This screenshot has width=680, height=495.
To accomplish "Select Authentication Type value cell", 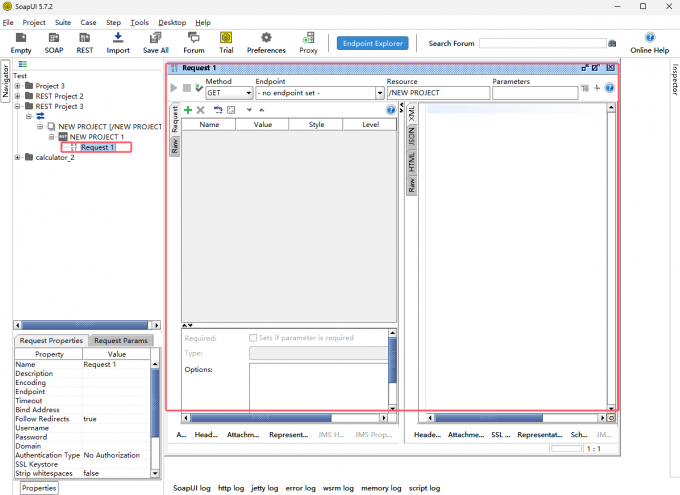I will point(116,455).
